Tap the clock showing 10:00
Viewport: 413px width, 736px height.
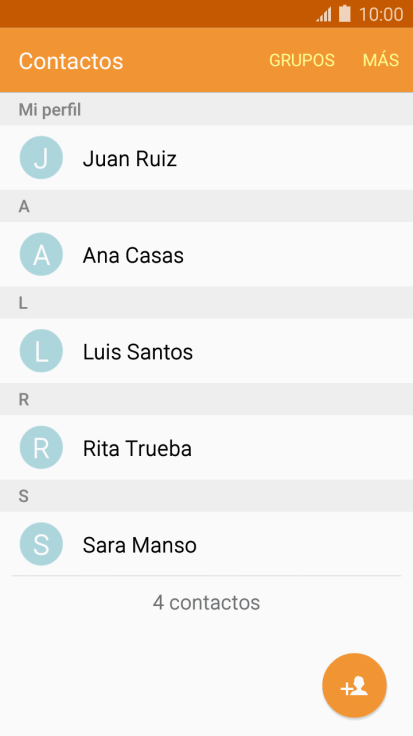[381, 14]
